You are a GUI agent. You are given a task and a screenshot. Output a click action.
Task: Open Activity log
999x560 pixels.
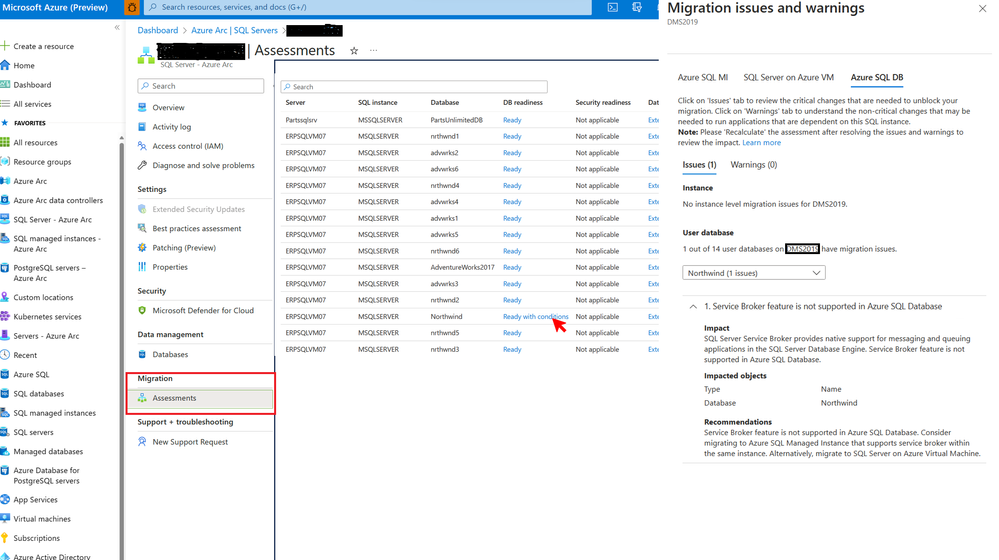171,127
